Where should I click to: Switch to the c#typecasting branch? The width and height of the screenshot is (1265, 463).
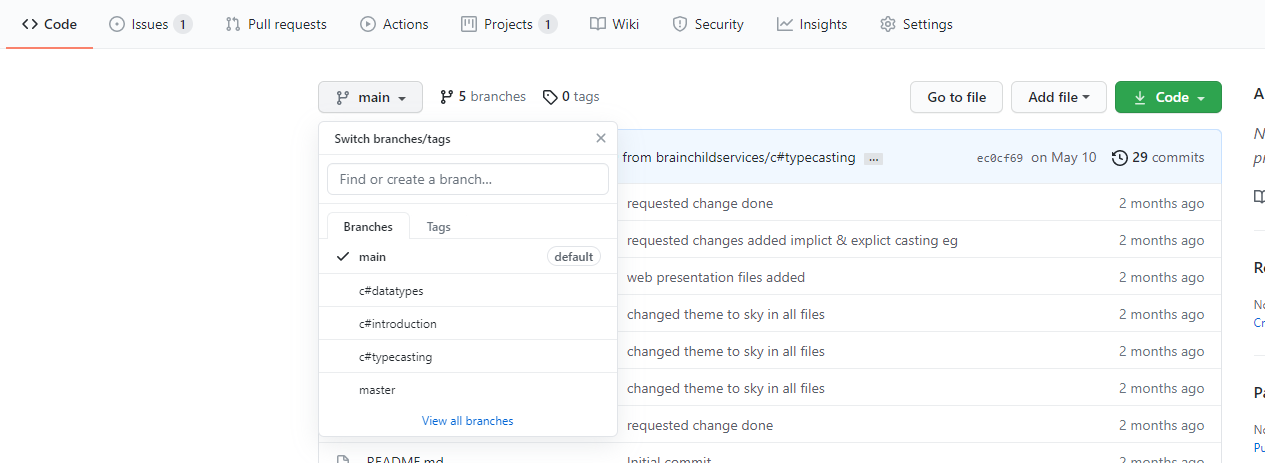[468, 357]
